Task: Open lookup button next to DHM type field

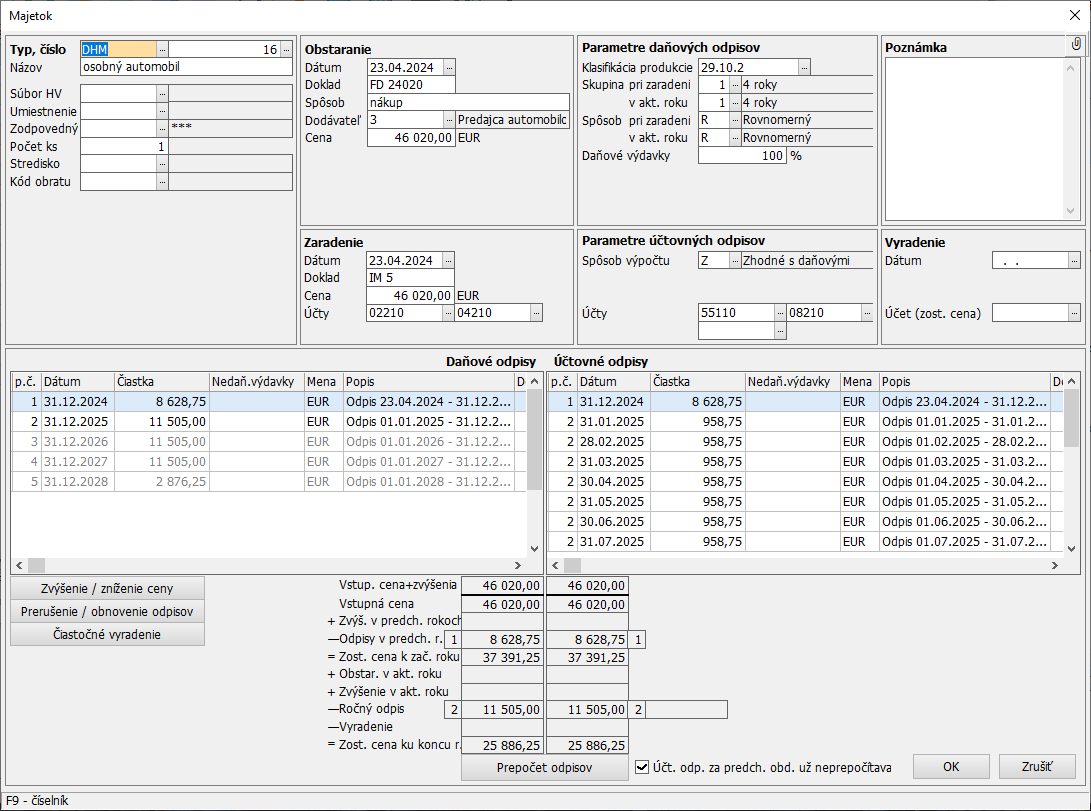Action: point(163,49)
